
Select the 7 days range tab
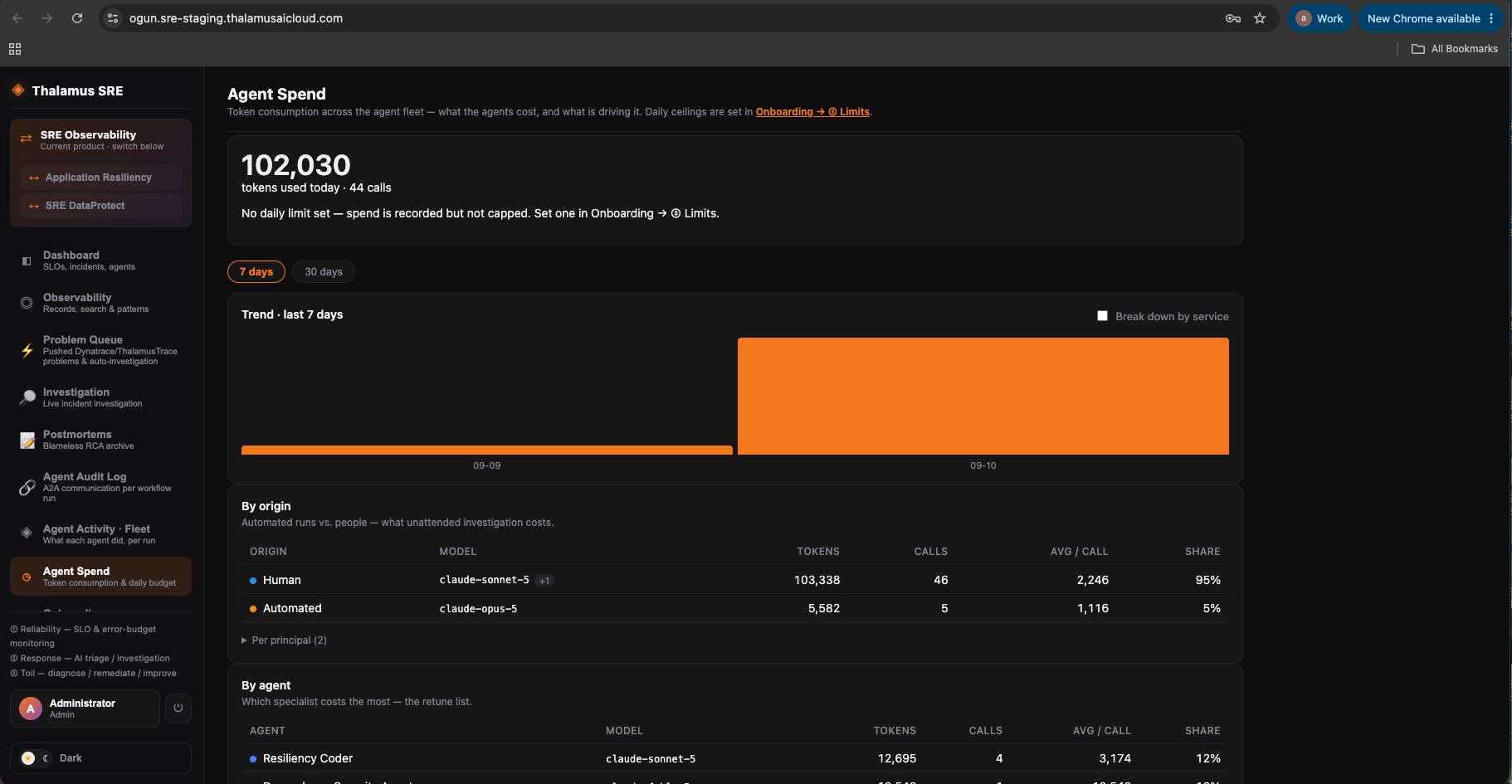[256, 272]
